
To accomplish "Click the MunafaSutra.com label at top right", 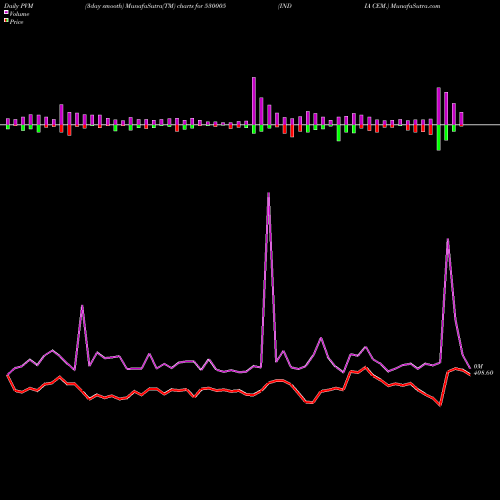I will [416, 6].
